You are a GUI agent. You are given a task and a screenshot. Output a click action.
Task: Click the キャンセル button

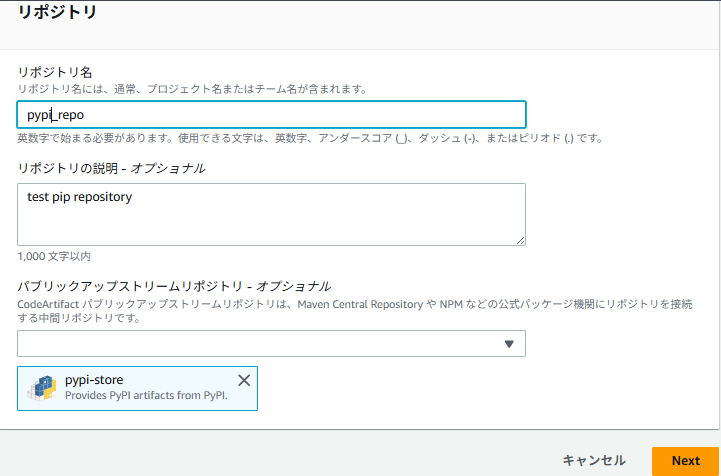coord(594,460)
